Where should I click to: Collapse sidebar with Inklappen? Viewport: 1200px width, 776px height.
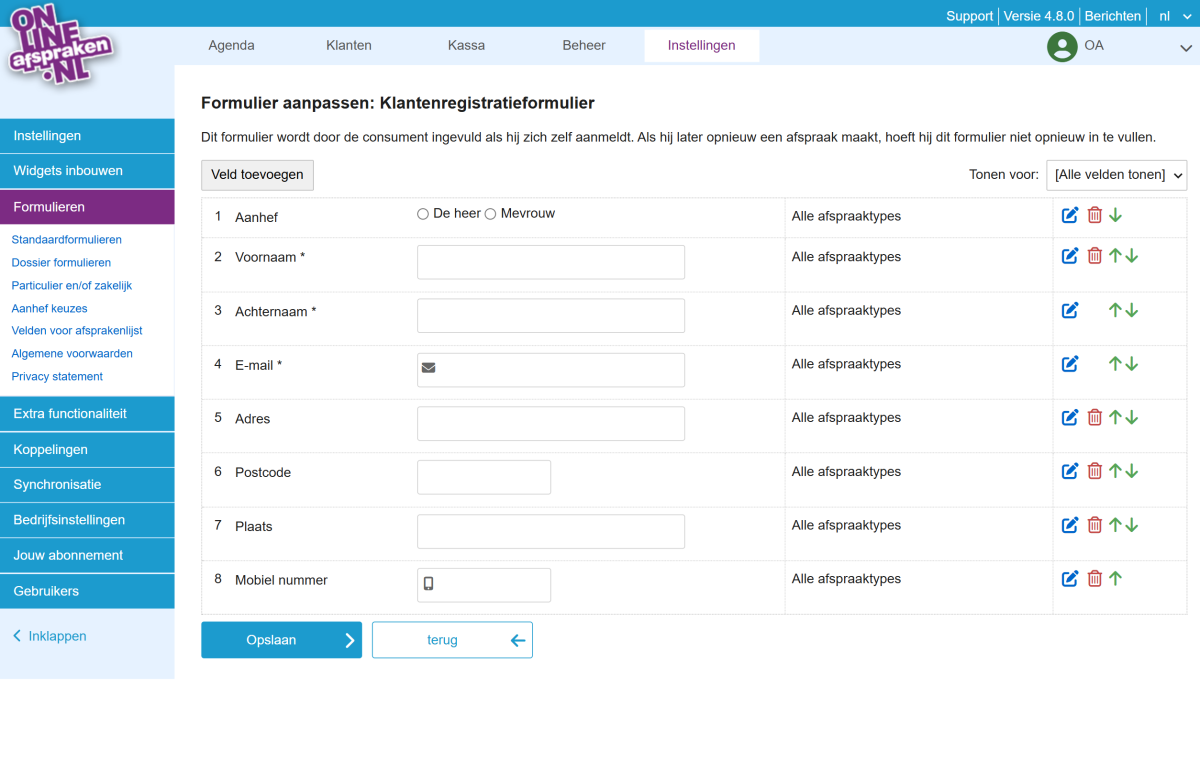pos(50,636)
